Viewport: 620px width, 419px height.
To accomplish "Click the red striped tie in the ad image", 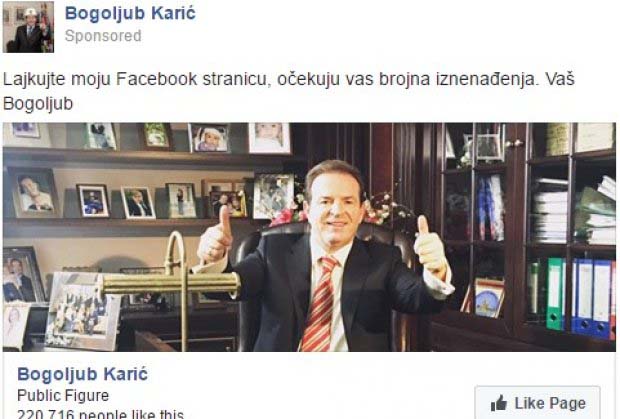I will pyautogui.click(x=319, y=304).
